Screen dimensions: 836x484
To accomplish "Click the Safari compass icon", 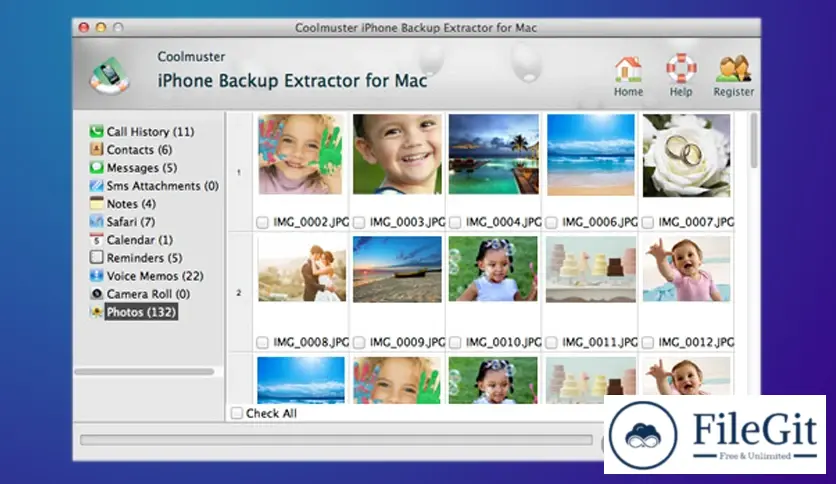I will click(x=97, y=221).
